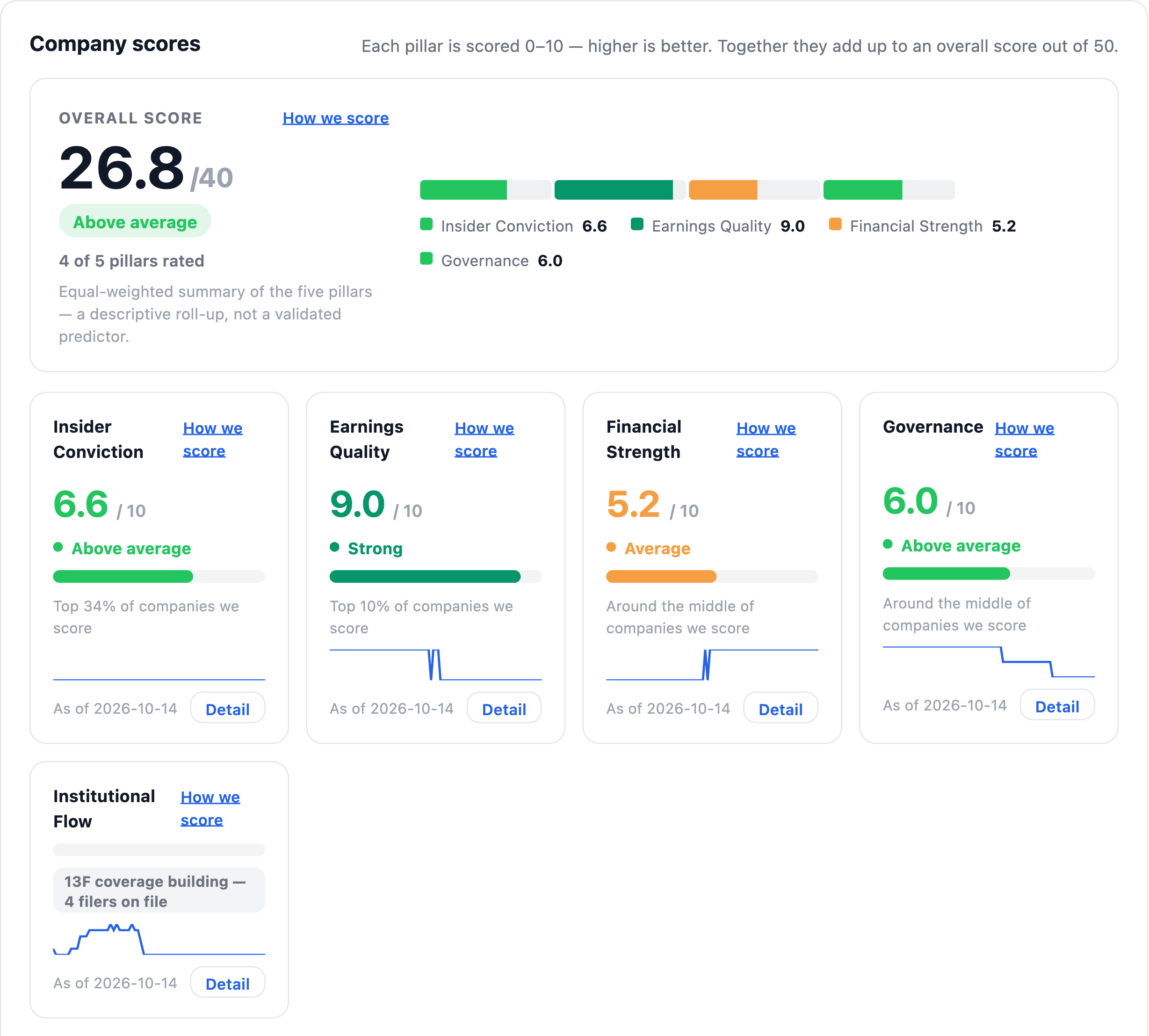Open 'How we score' for Institutional Flow
Viewport: 1149px width, 1036px height.
click(x=210, y=808)
